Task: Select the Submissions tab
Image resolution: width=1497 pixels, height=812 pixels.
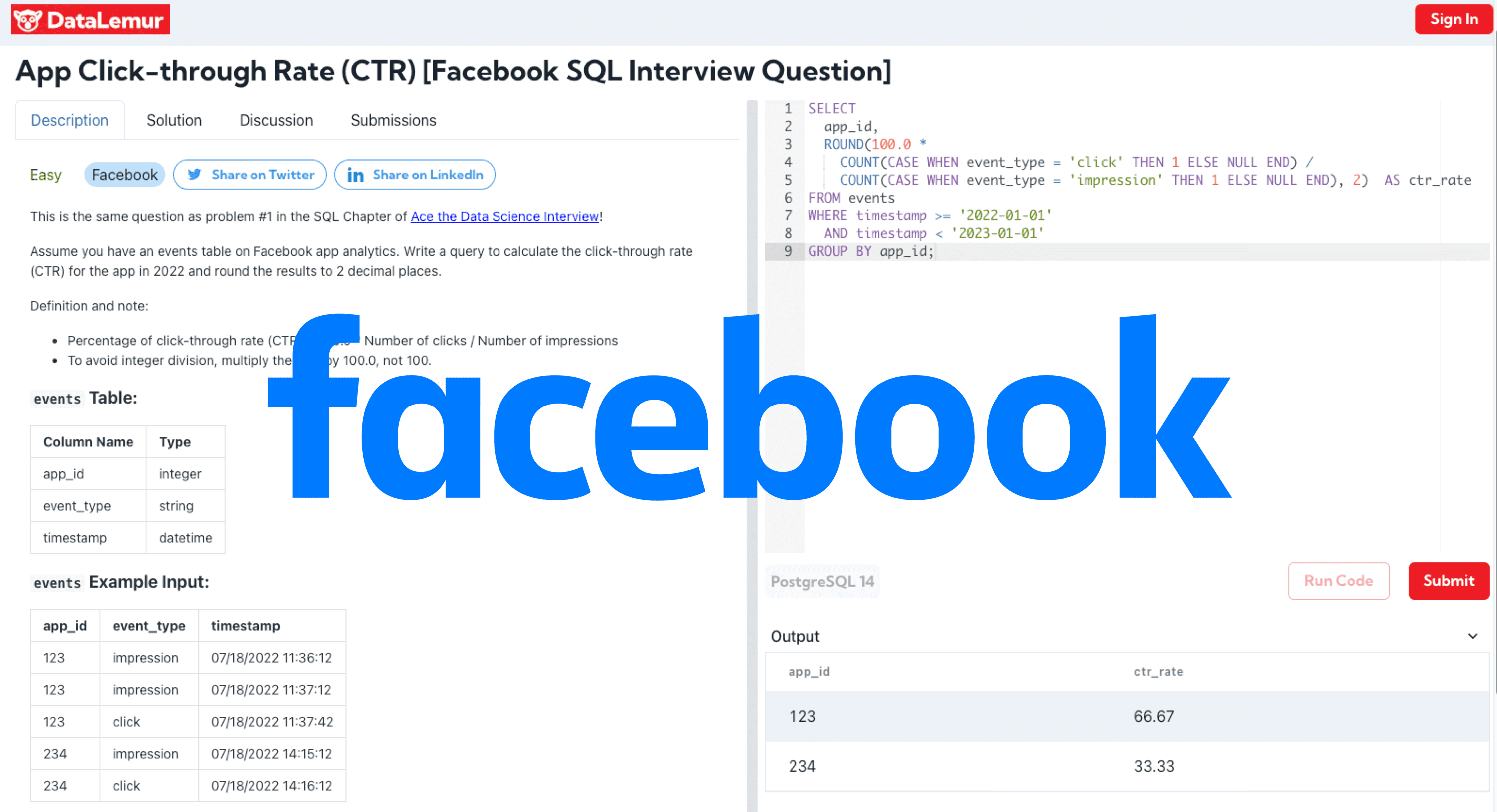Action: (392, 119)
